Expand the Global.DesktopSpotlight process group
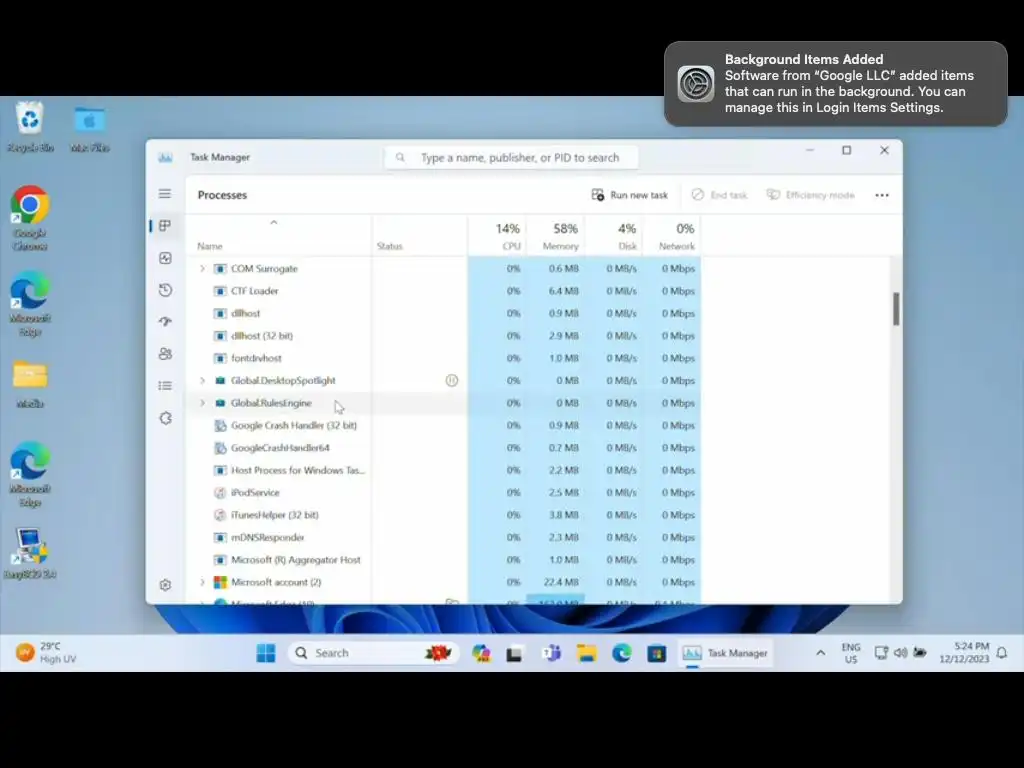 click(202, 380)
